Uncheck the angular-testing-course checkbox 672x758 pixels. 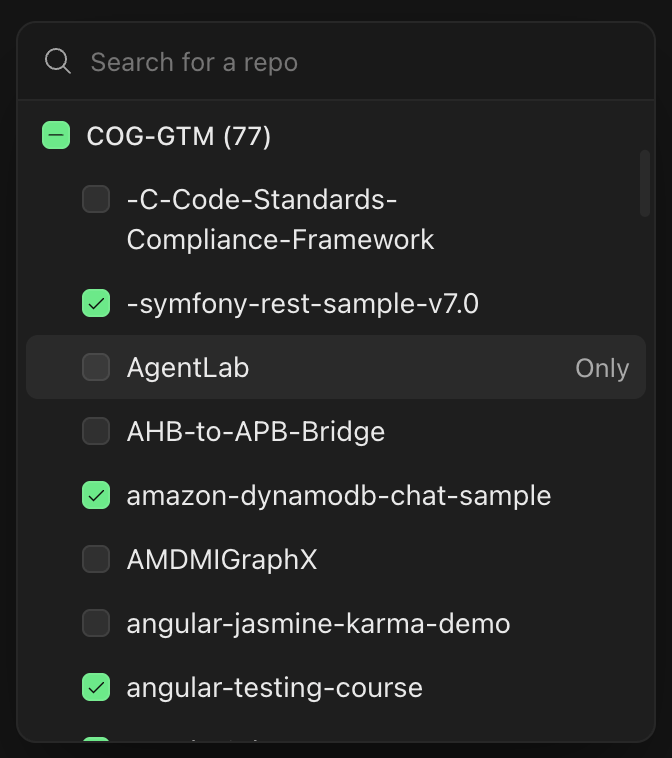coord(96,687)
